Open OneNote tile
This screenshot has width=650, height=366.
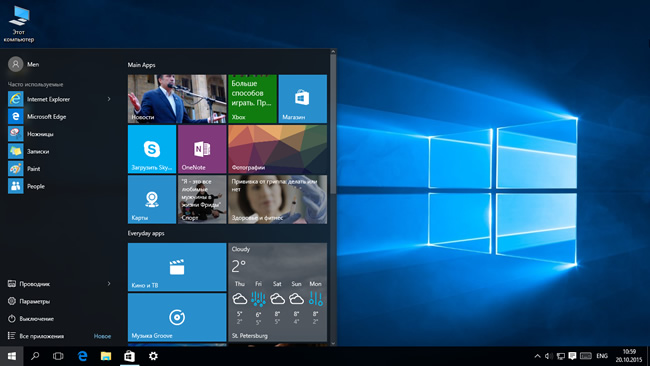[x=202, y=149]
